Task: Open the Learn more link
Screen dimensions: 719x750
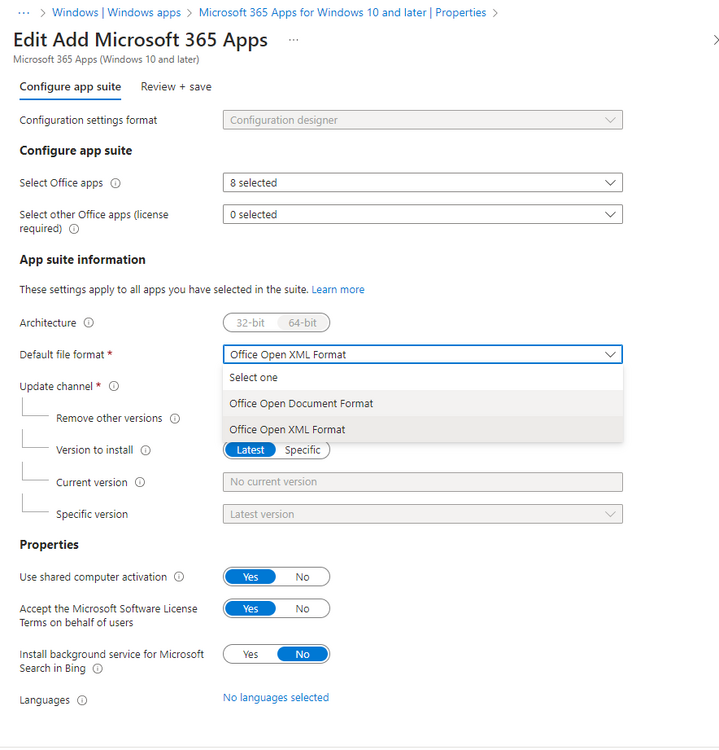Action: pos(338,290)
